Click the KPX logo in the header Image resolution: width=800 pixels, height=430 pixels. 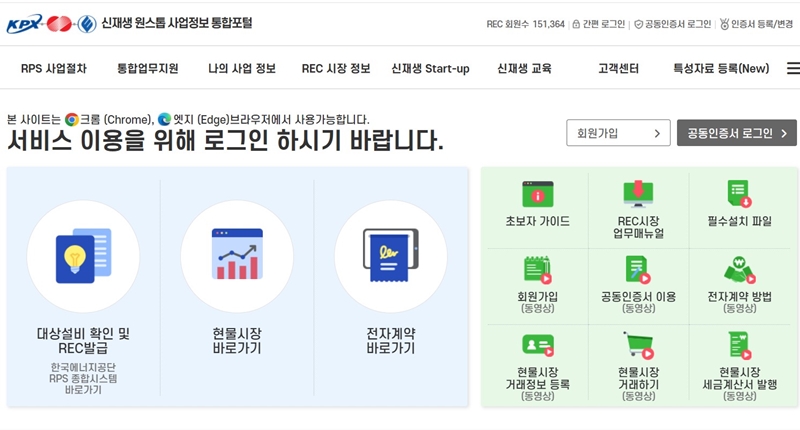(x=23, y=23)
